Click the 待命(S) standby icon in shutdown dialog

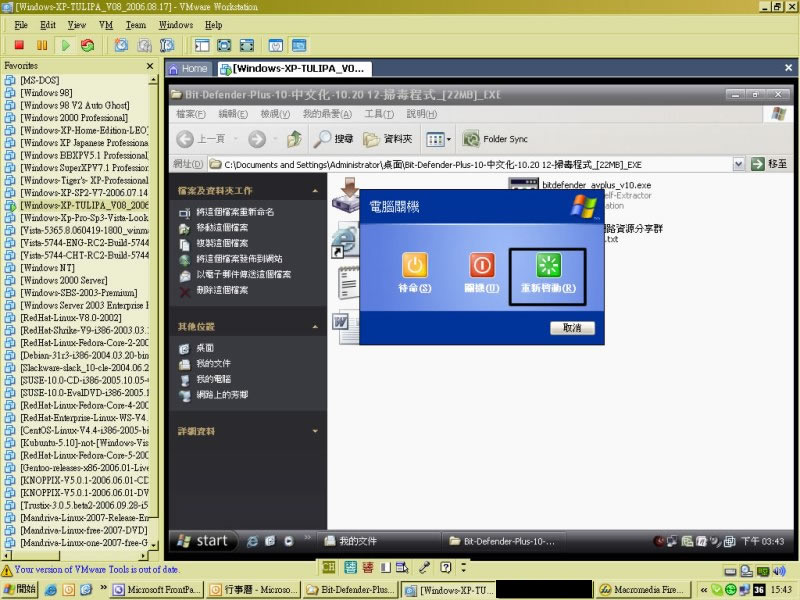(x=414, y=265)
